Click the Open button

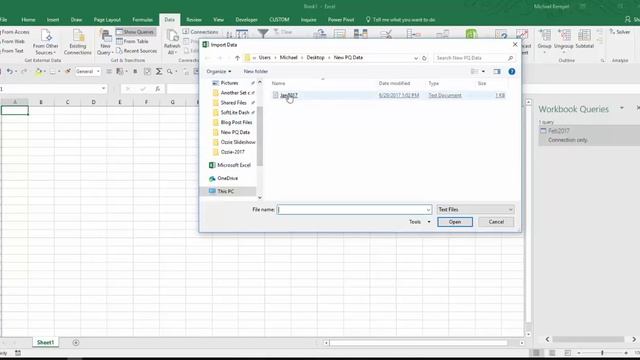455,222
